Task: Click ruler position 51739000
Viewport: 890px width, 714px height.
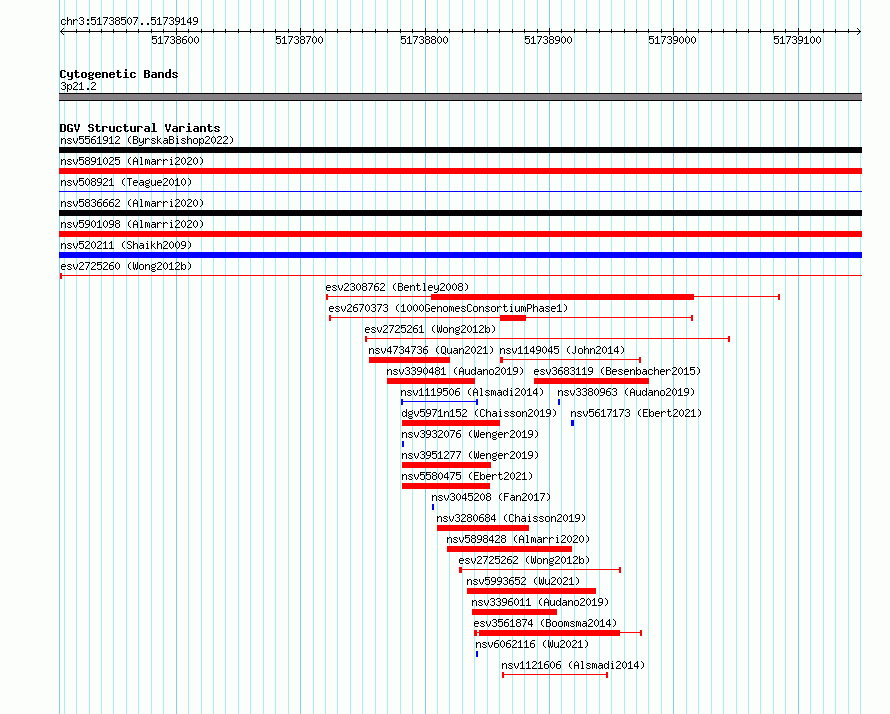Action: tap(673, 40)
